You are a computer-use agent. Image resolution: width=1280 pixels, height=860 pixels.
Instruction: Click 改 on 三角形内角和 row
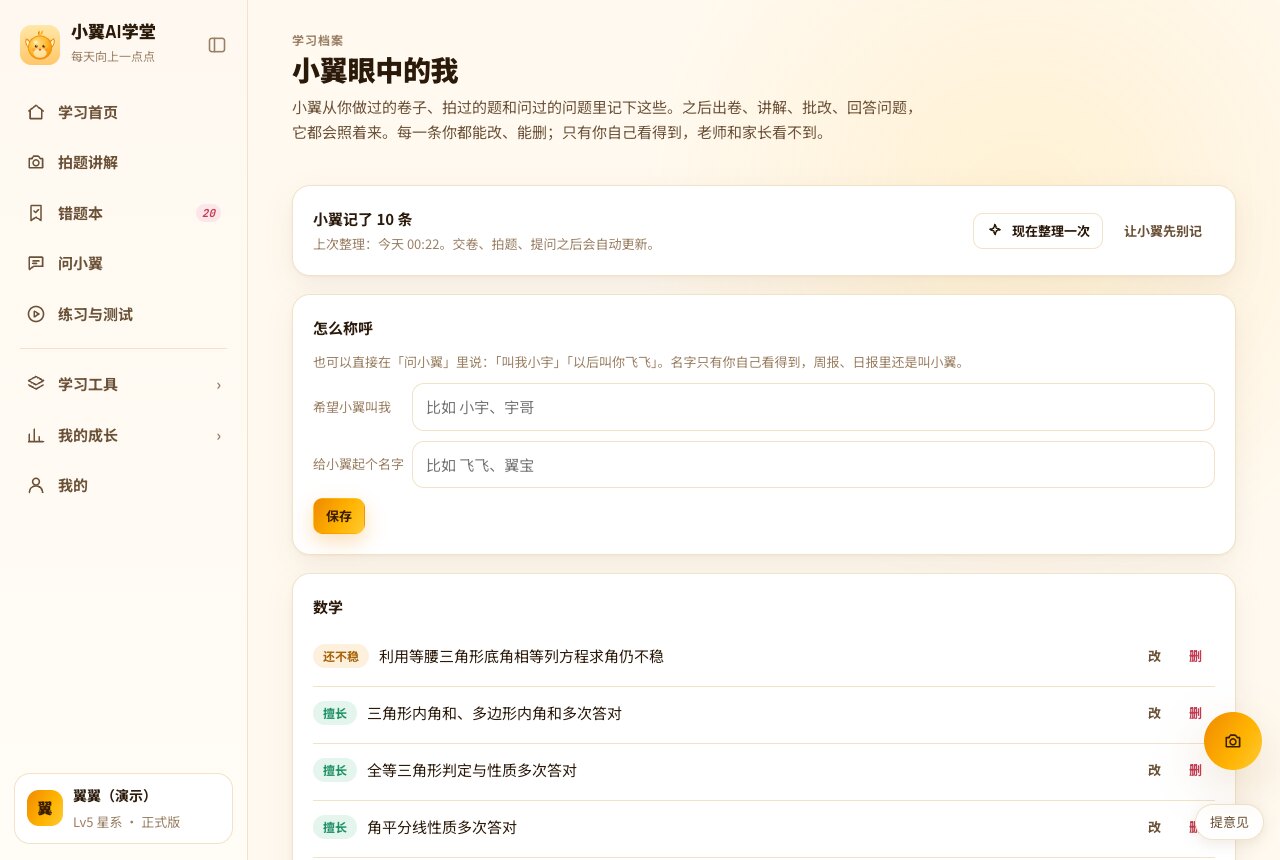1154,713
